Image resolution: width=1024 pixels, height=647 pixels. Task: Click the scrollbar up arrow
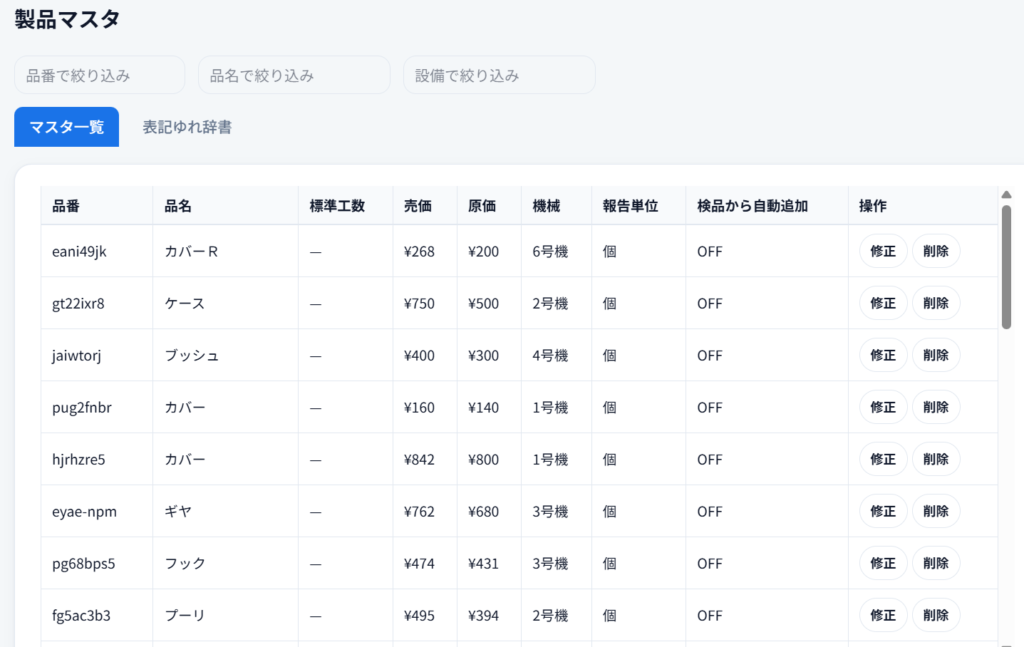(x=1006, y=194)
